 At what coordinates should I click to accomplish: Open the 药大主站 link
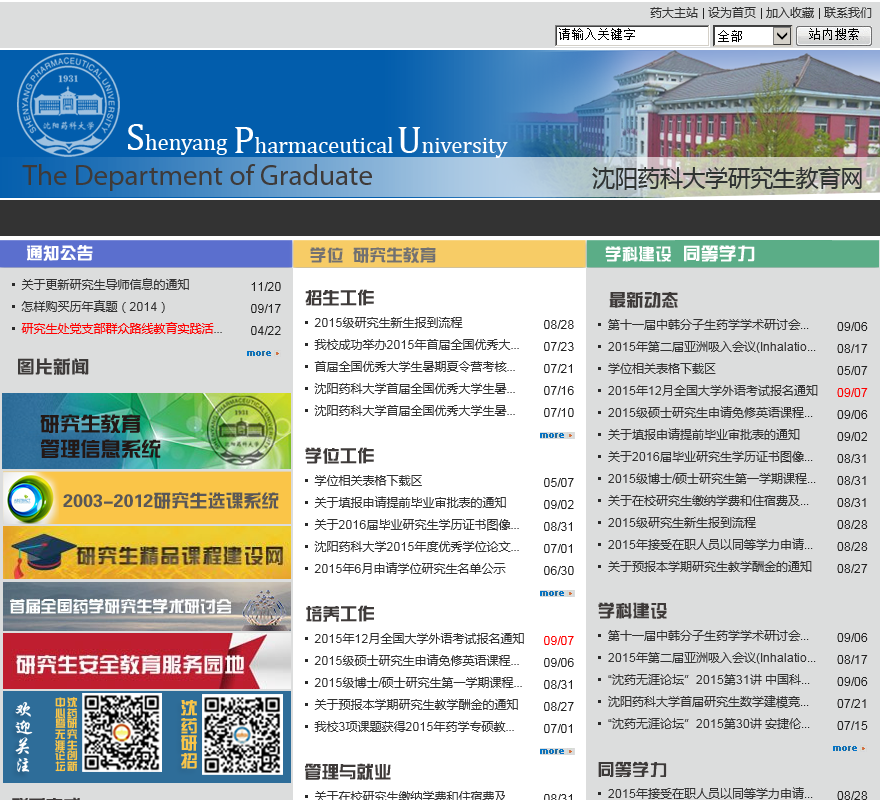[673, 13]
